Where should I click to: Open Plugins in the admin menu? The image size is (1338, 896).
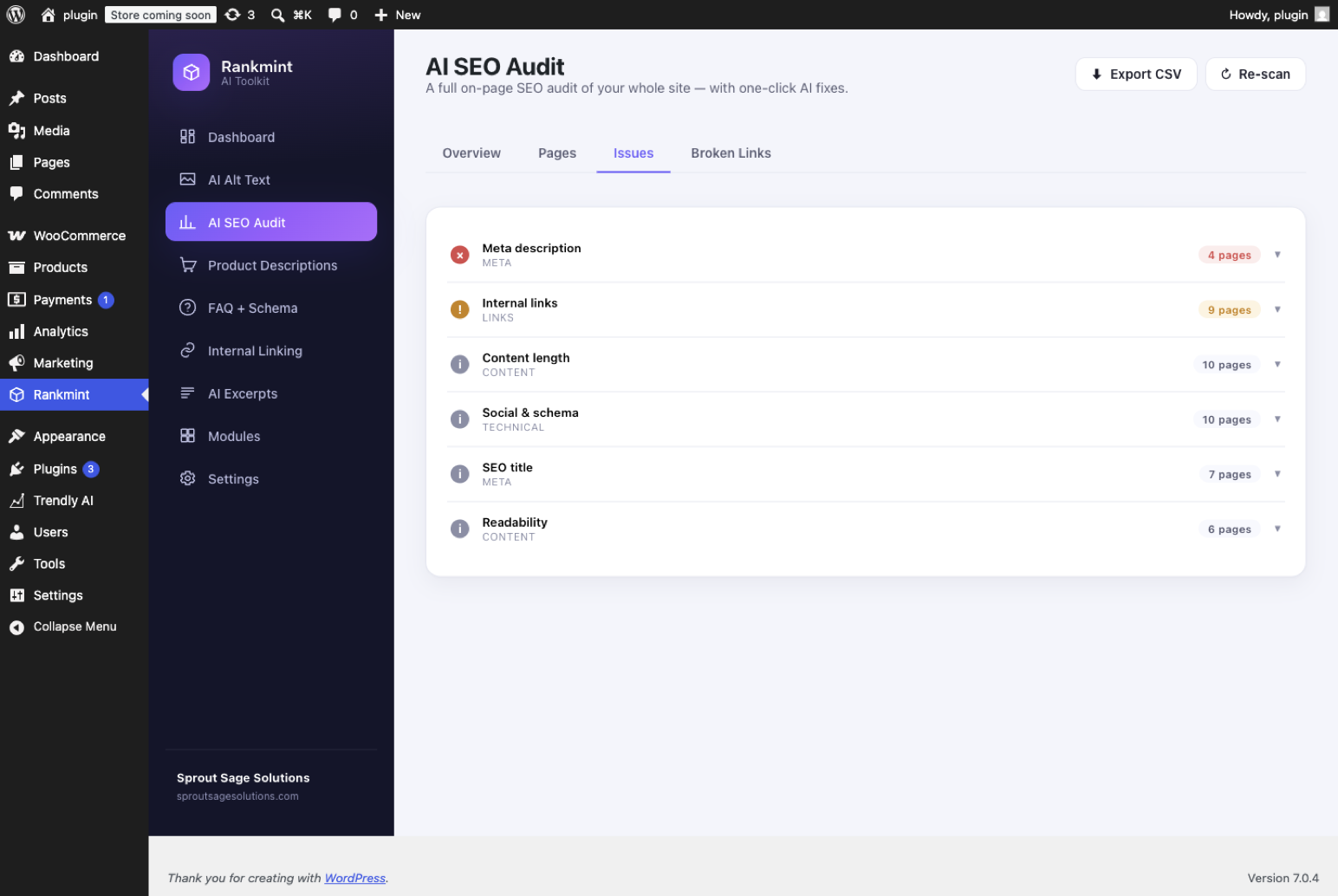[75, 469]
